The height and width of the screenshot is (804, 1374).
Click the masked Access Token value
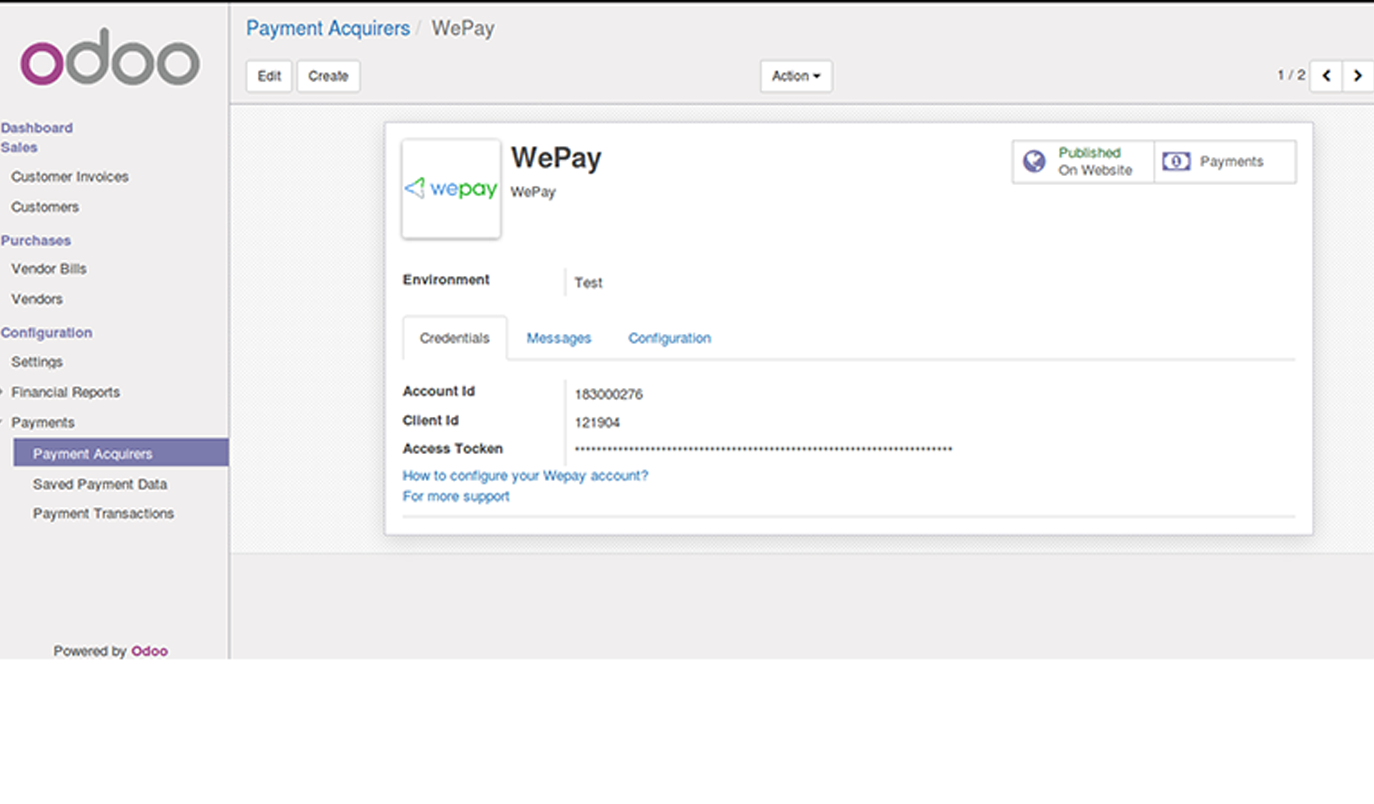tap(763, 450)
